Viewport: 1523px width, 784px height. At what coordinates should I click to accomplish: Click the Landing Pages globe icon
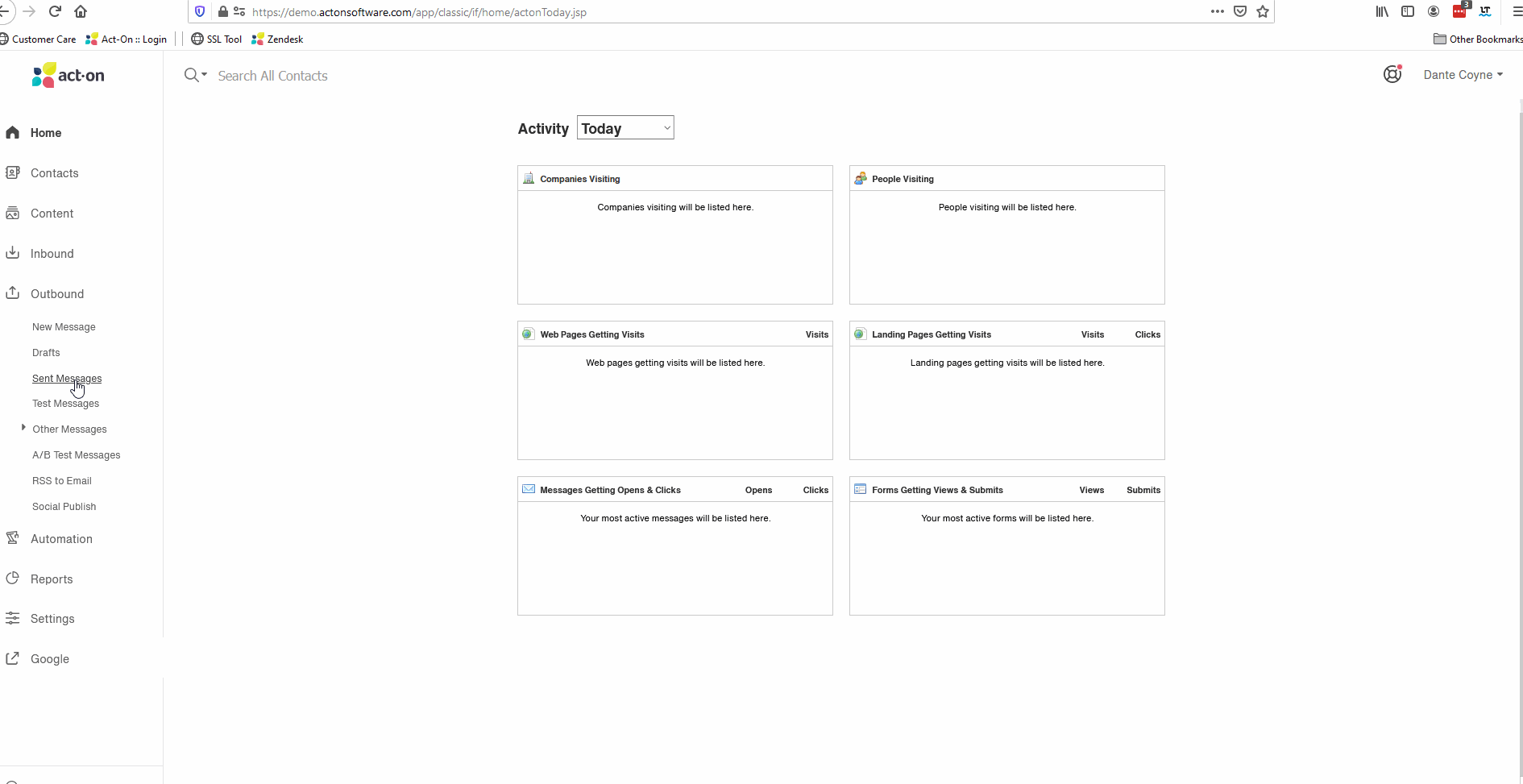pos(860,334)
